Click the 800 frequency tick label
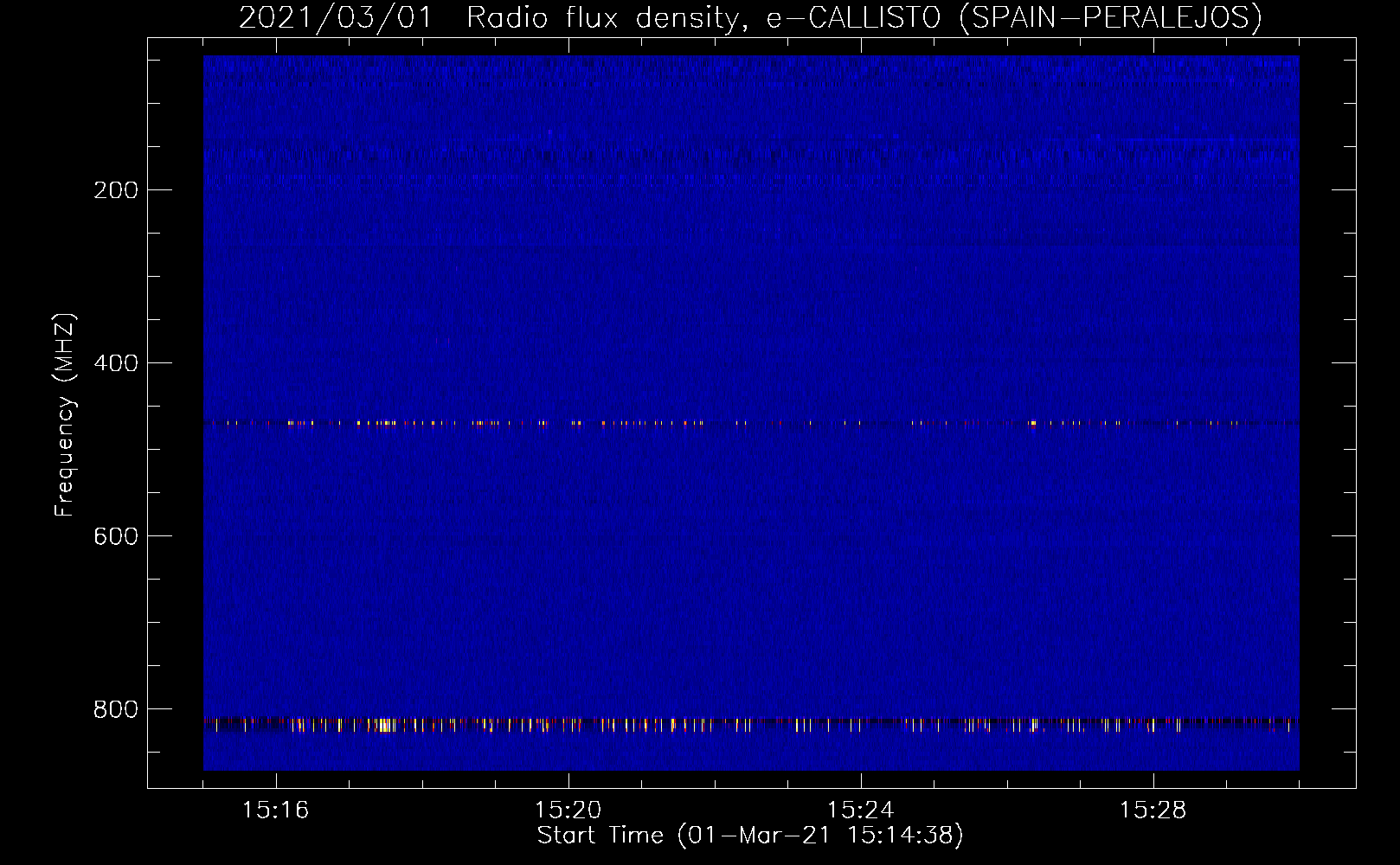Screen dimensions: 1400x865 point(116,709)
